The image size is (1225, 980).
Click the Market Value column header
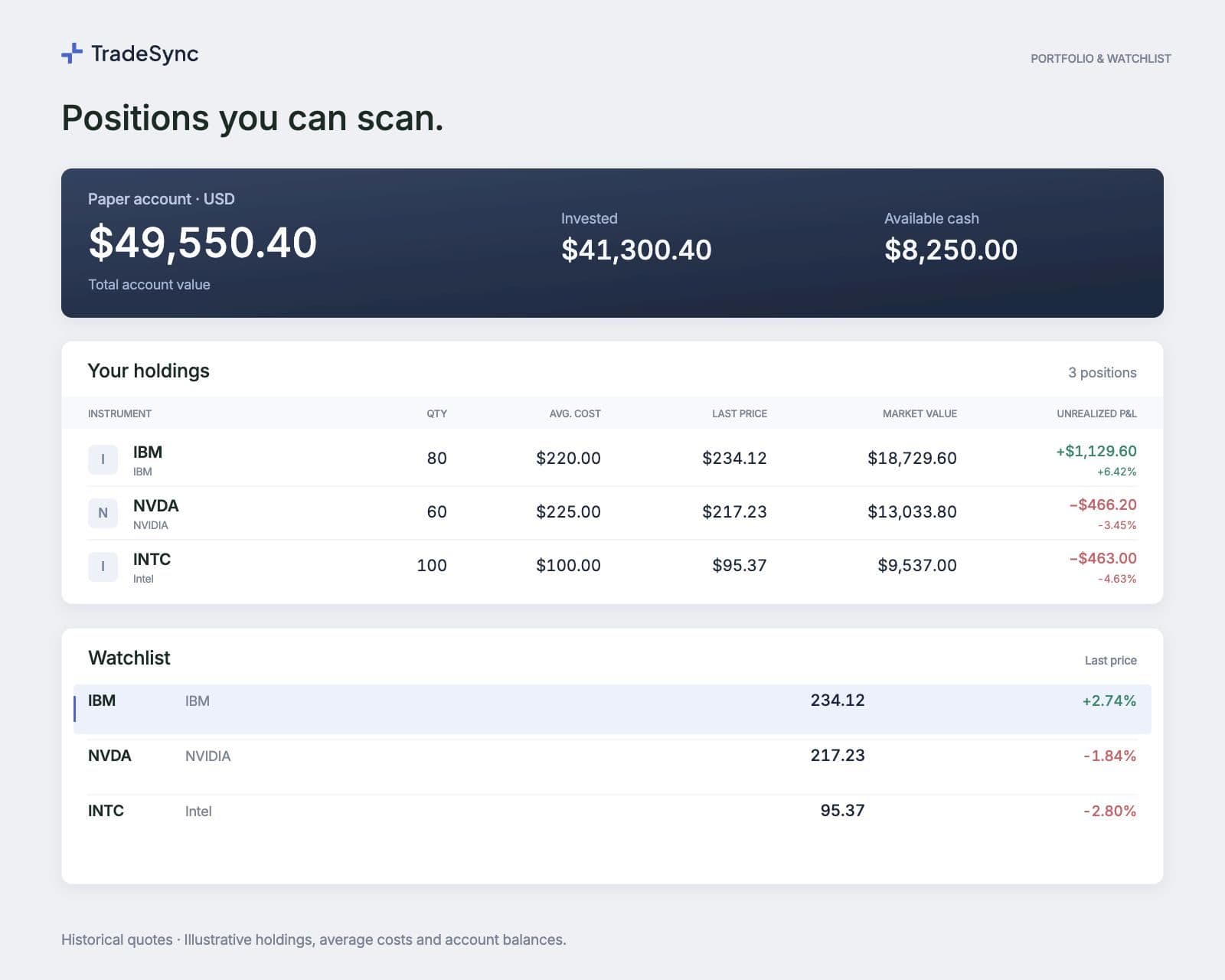(920, 413)
